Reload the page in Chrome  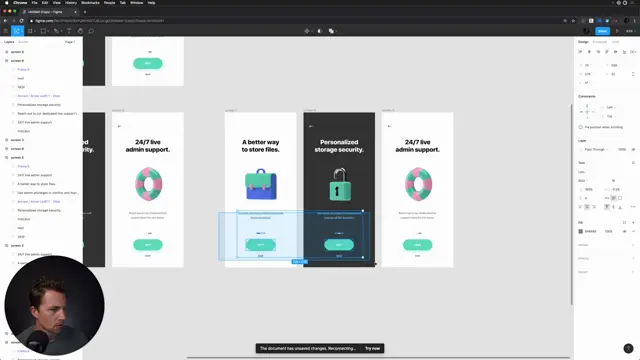tap(21, 21)
